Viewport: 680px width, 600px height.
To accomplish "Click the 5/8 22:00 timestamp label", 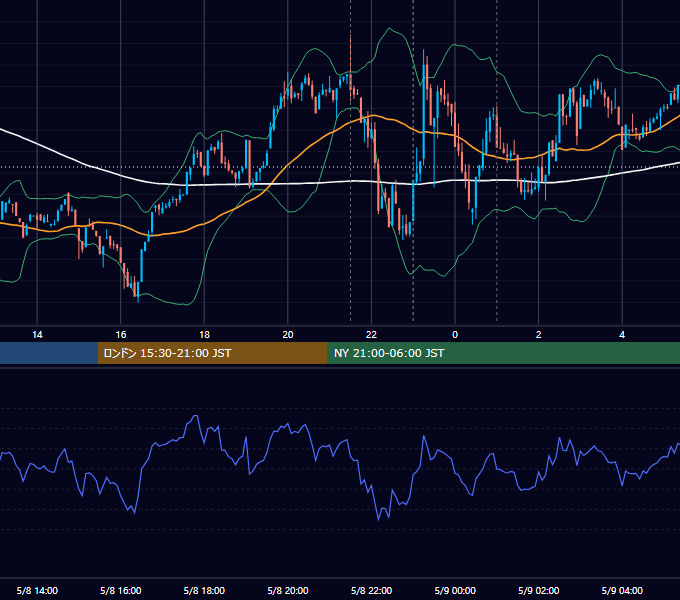I will coord(371,590).
